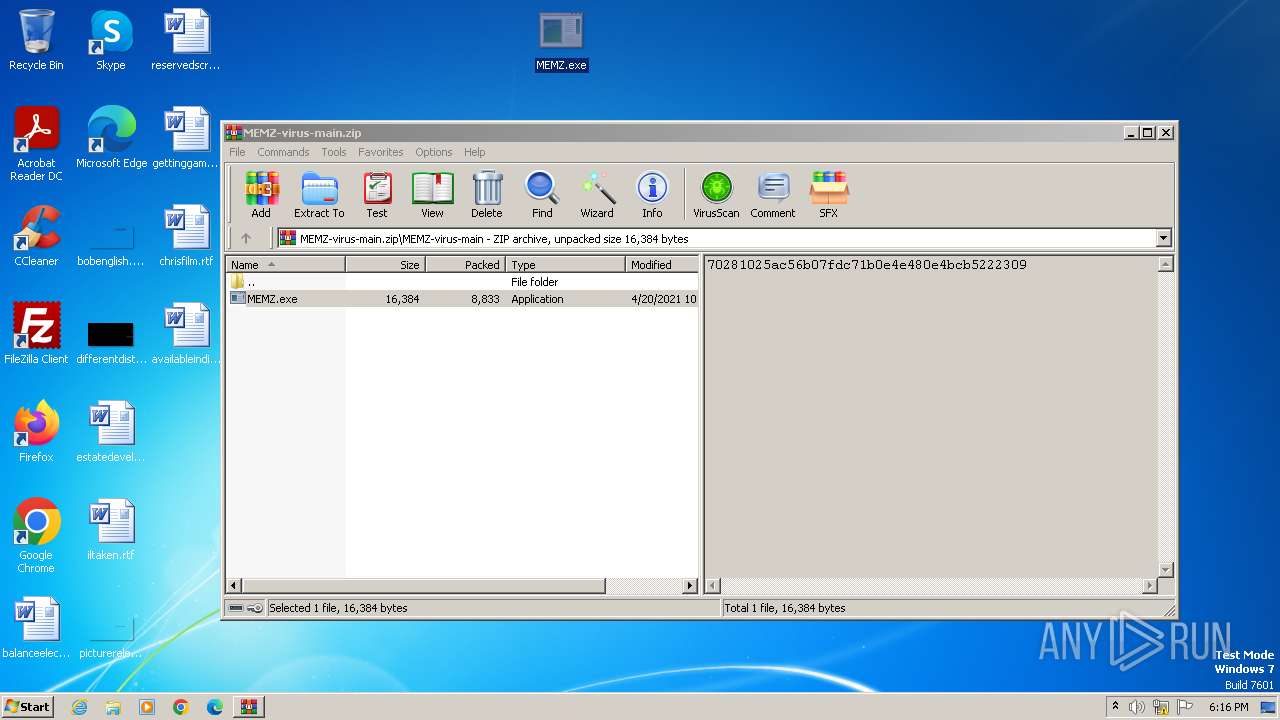
Task: Click 'Total 1 file, 16,384 bytes' status
Action: [785, 608]
